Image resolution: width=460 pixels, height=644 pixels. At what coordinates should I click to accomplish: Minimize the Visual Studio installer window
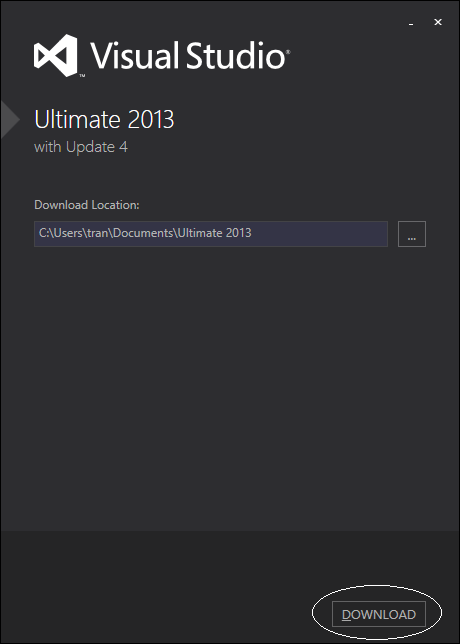coord(411,23)
